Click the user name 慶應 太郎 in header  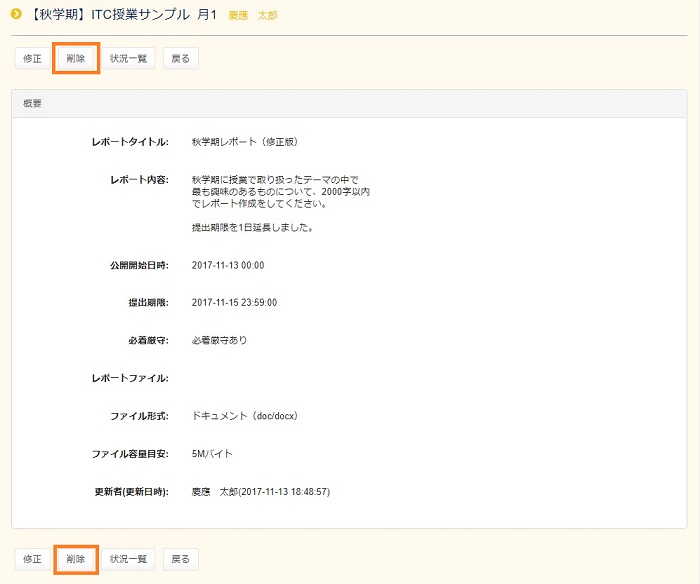[253, 16]
